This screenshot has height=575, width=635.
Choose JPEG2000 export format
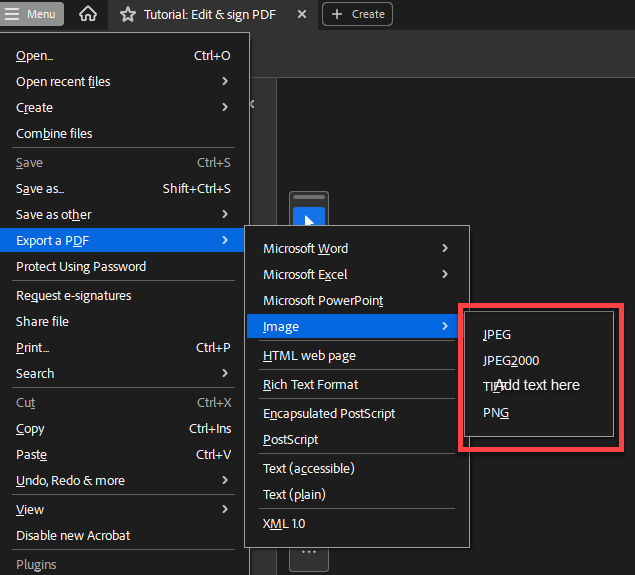coord(511,361)
